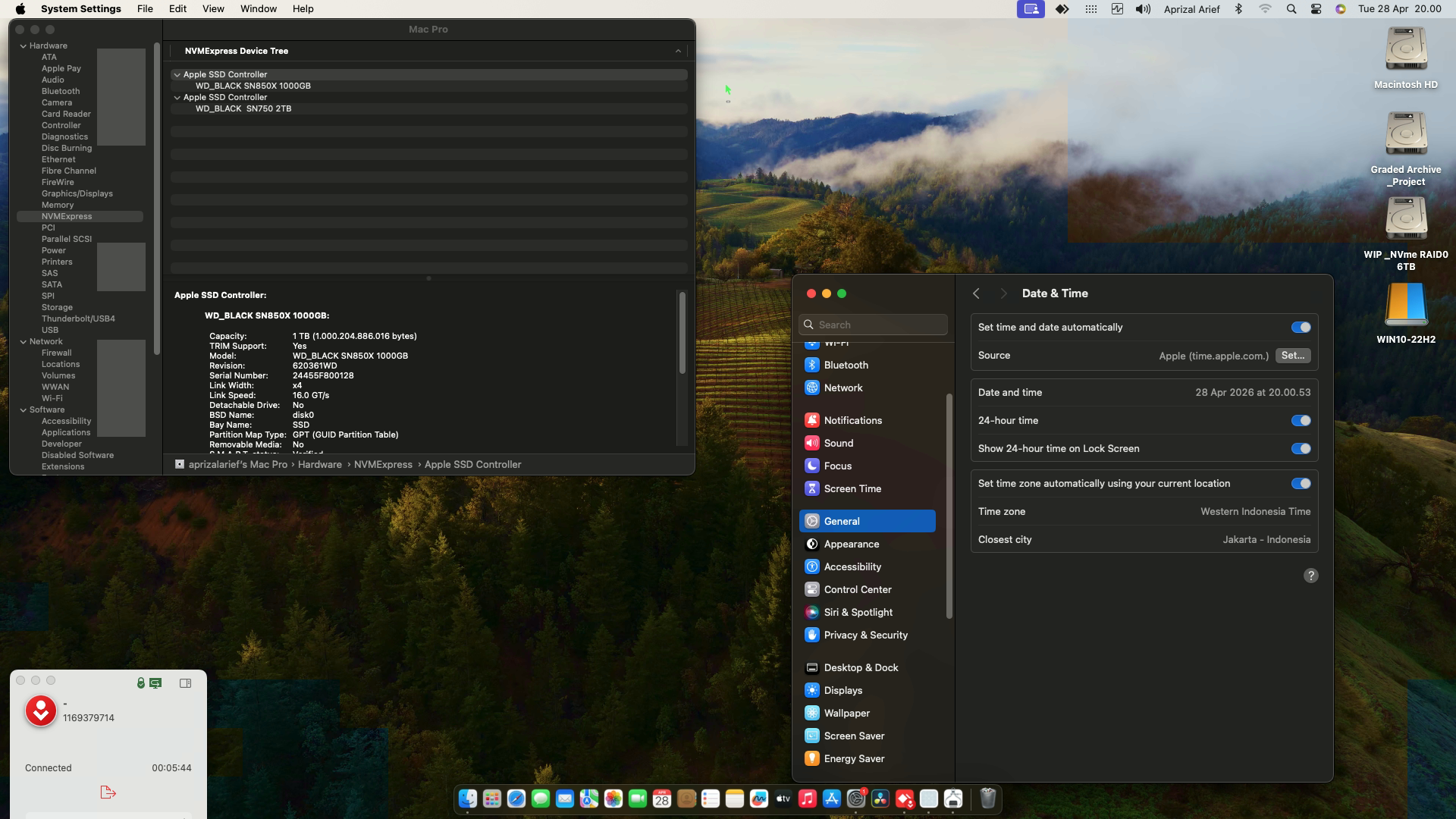Viewport: 1456px width, 819px height.
Task: Select Graphics/Displays in hardware list
Action: point(77,194)
